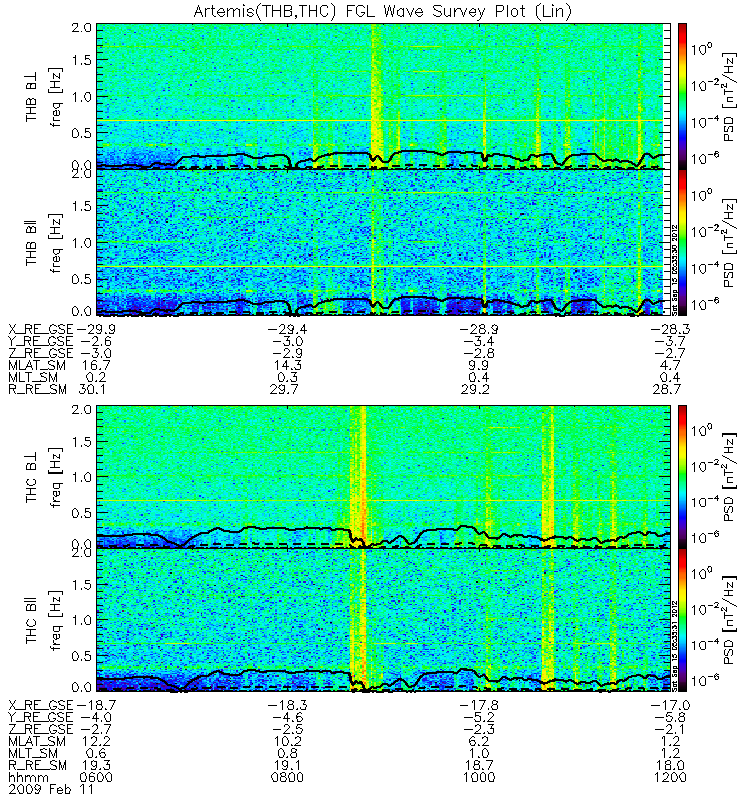The height and width of the screenshot is (800, 750).
Task: Click the R_RE_SM value 30.1
Action: pyautogui.click(x=92, y=389)
